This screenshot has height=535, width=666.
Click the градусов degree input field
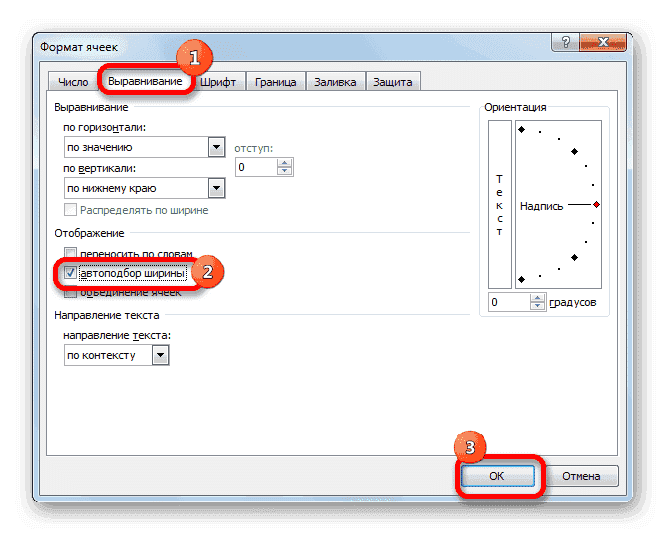[509, 302]
